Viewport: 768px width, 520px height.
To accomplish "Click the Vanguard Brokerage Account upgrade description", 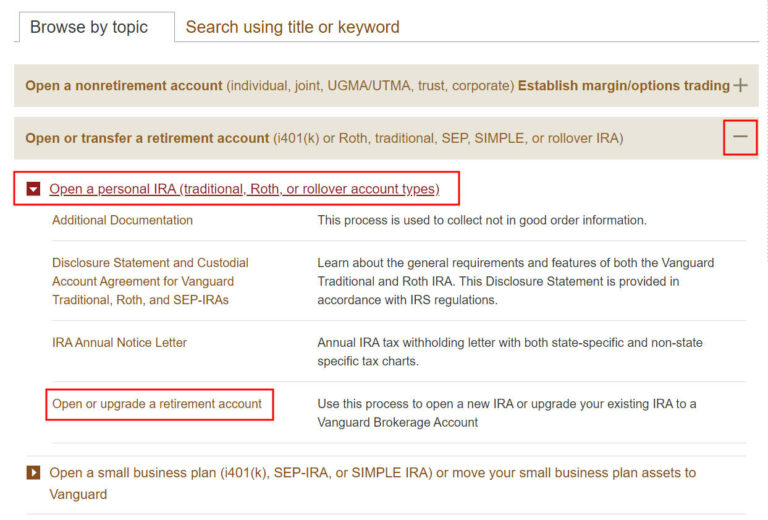I will coord(506,412).
